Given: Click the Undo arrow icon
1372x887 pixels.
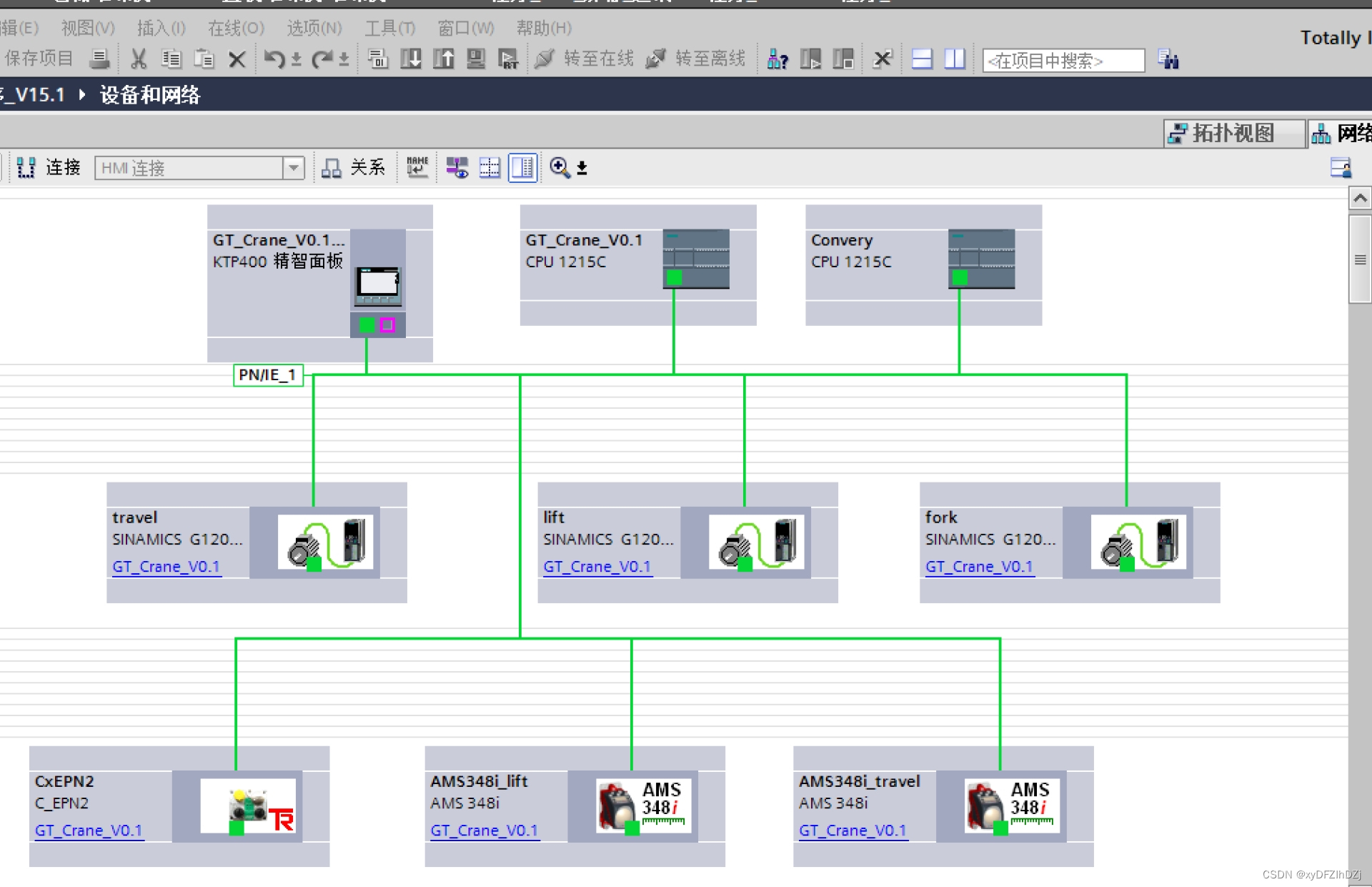Looking at the screenshot, I should click(274, 59).
